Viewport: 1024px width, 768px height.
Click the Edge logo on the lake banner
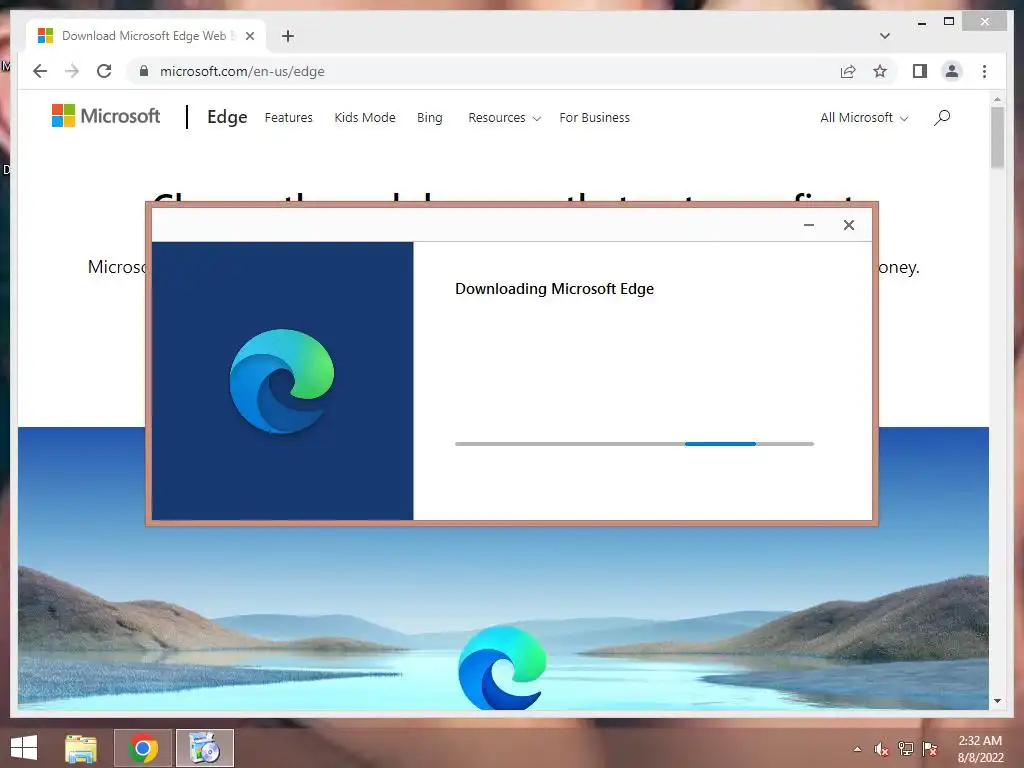[x=502, y=667]
